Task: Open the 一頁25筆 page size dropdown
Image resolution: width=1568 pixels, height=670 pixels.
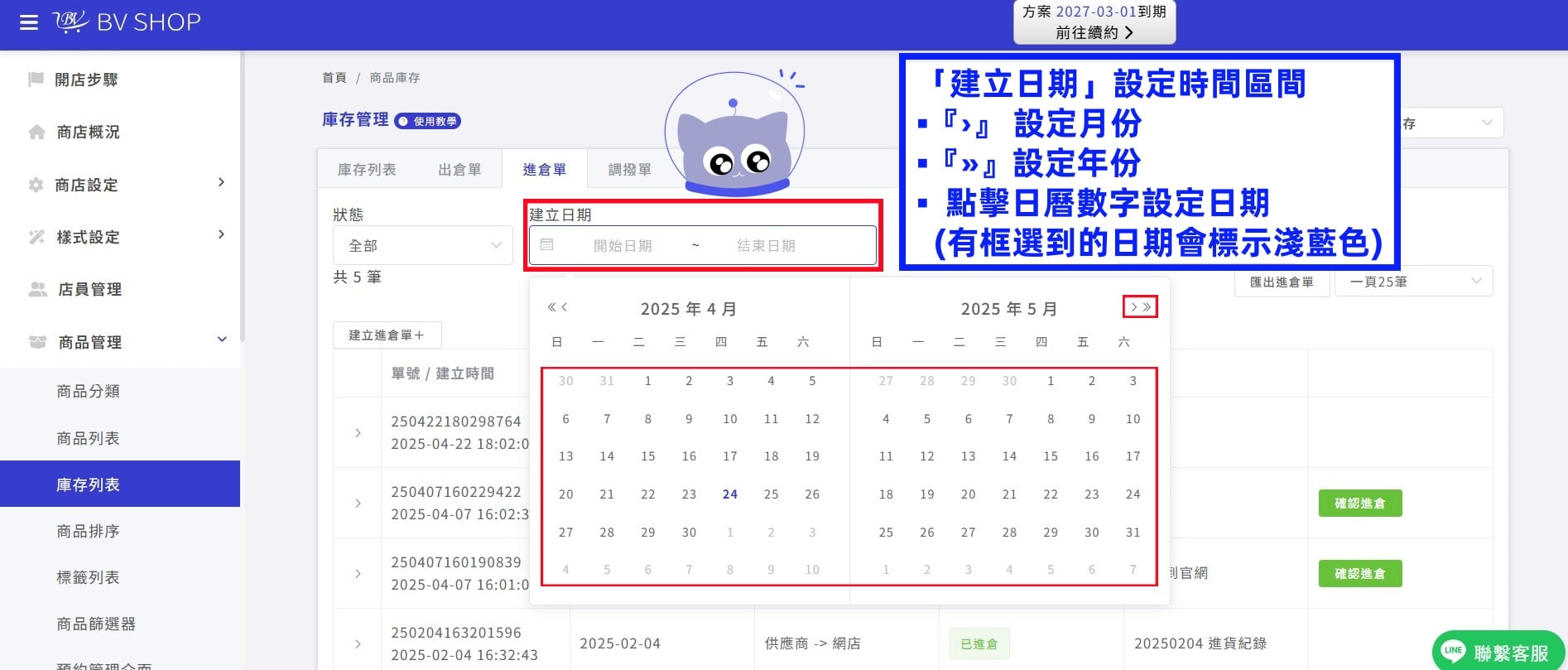Action: (1414, 282)
